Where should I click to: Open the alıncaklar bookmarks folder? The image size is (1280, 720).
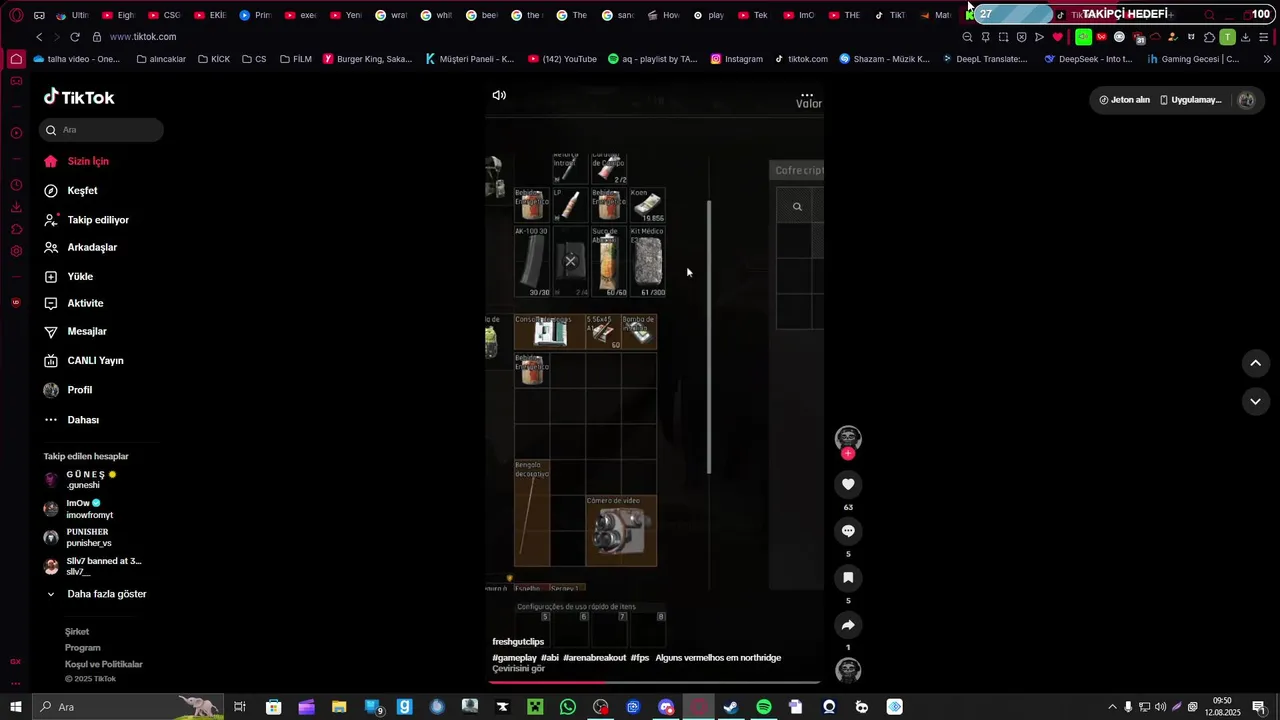[x=161, y=59]
